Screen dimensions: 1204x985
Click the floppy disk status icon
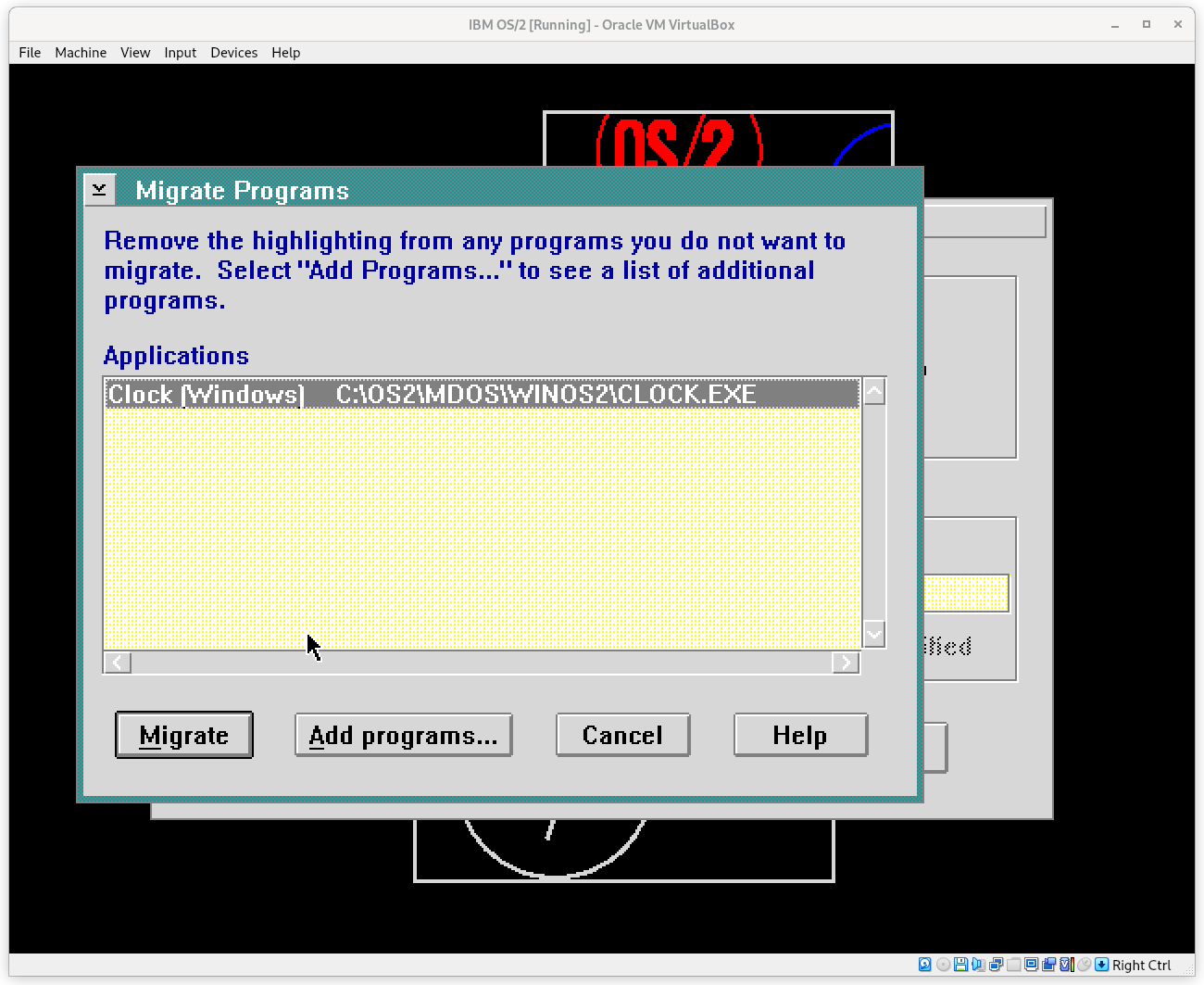click(960, 965)
